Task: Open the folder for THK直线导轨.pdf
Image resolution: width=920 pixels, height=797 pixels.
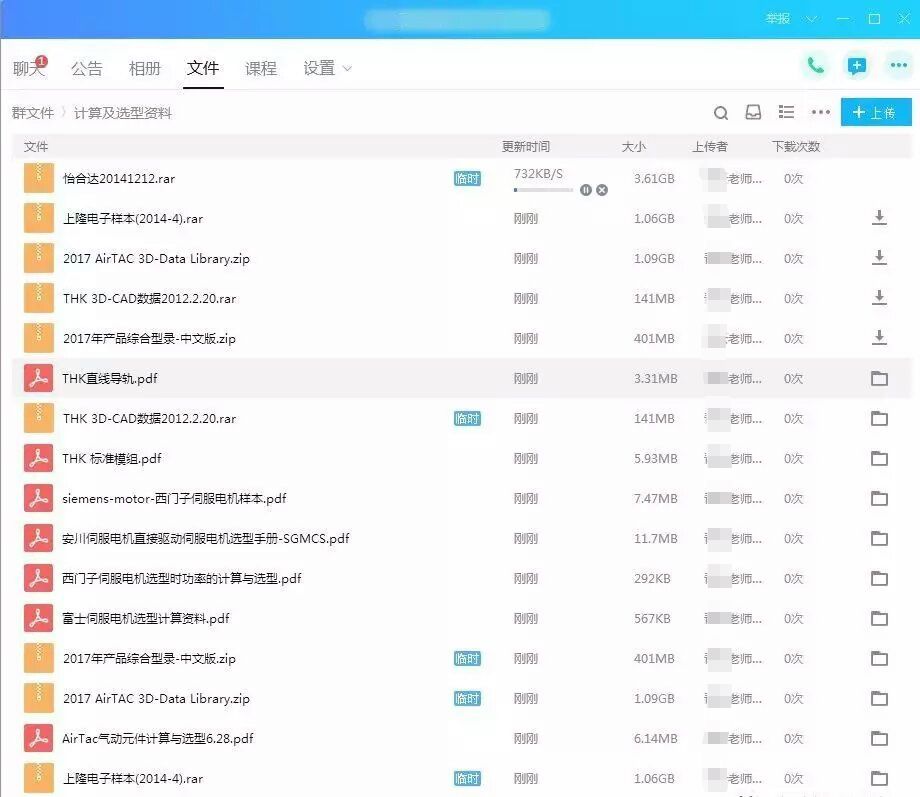Action: click(879, 378)
